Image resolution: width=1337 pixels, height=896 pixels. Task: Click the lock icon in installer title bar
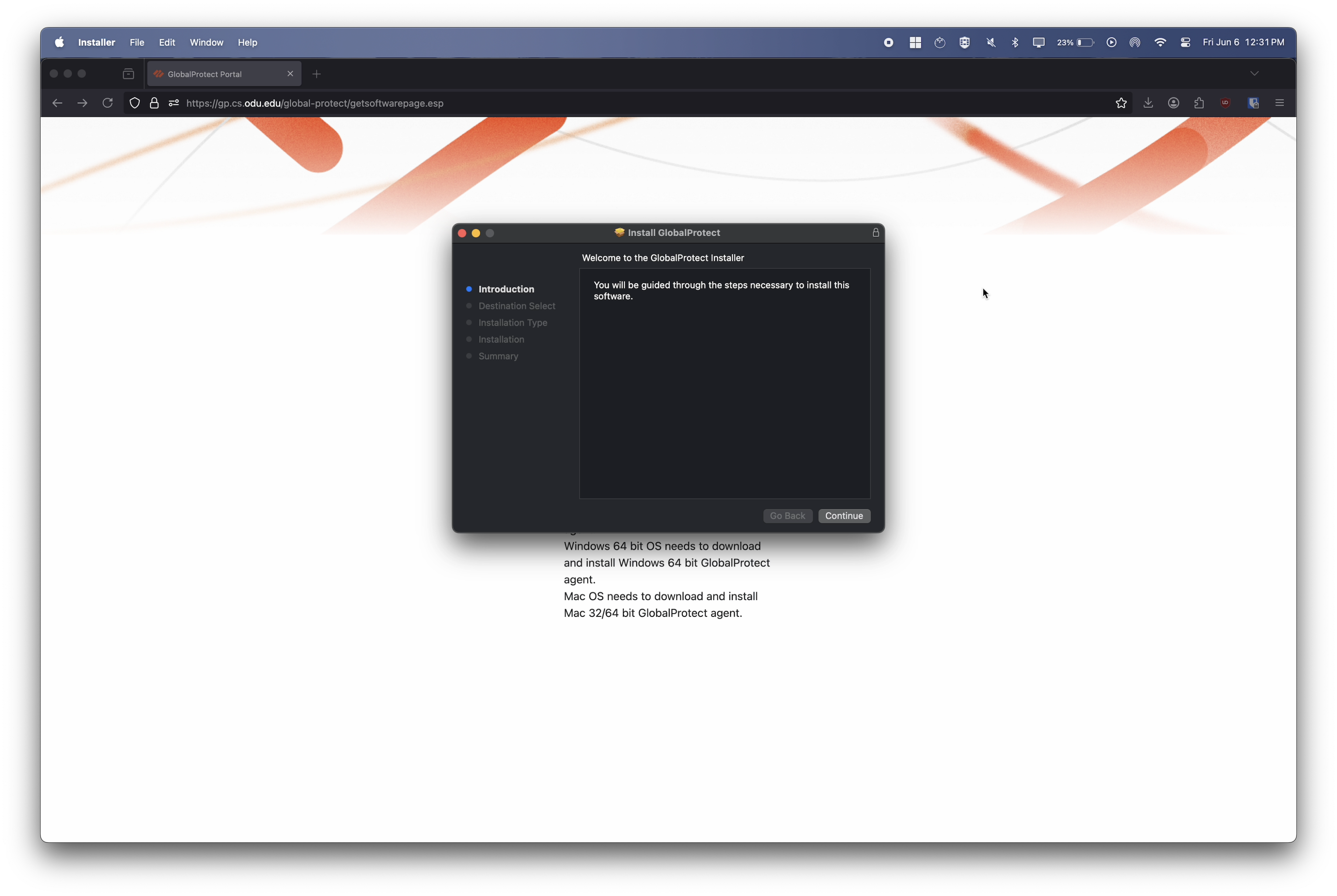[875, 233]
